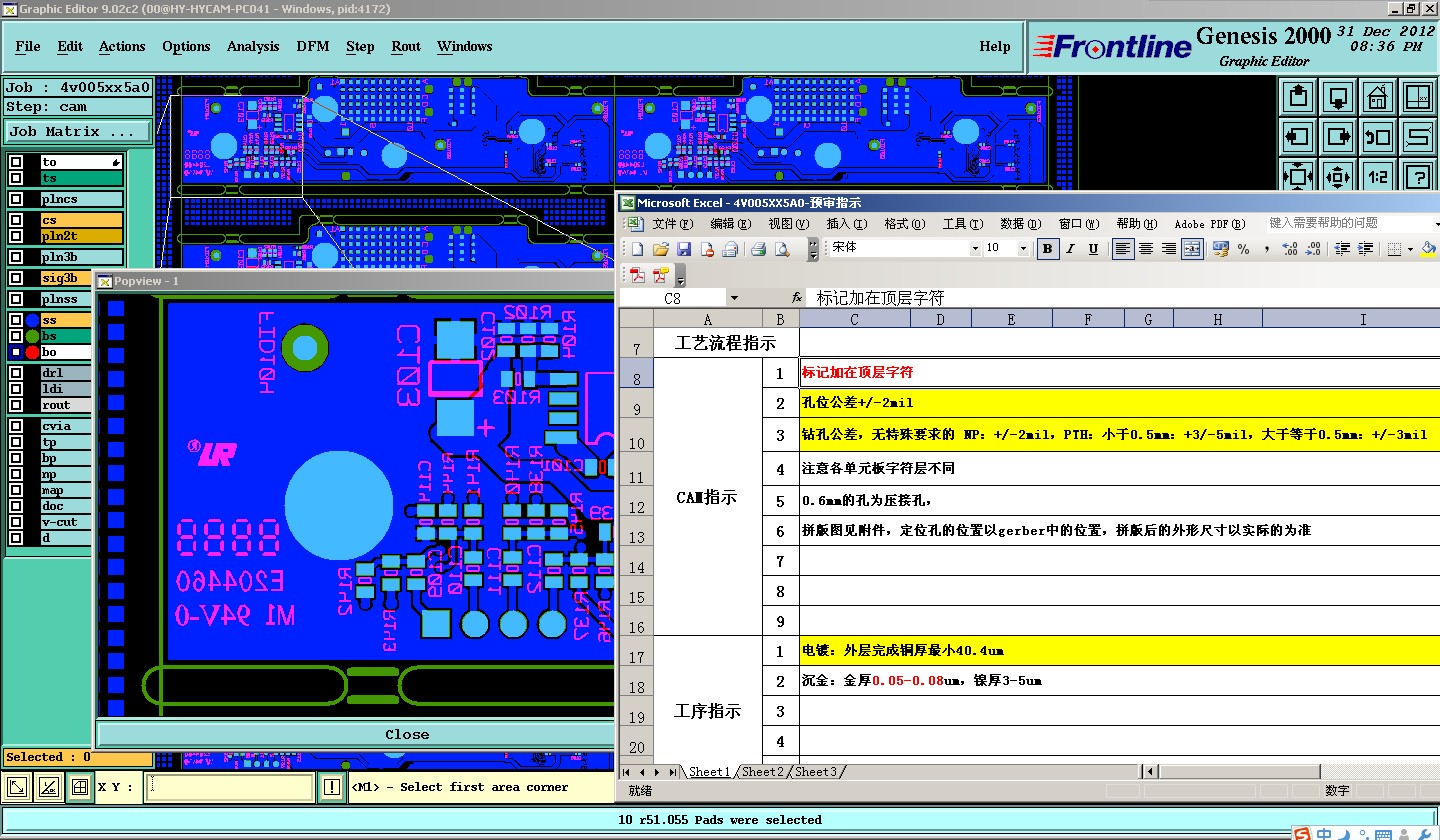
Task: Open Excel help question box dropdown
Action: click(1436, 223)
